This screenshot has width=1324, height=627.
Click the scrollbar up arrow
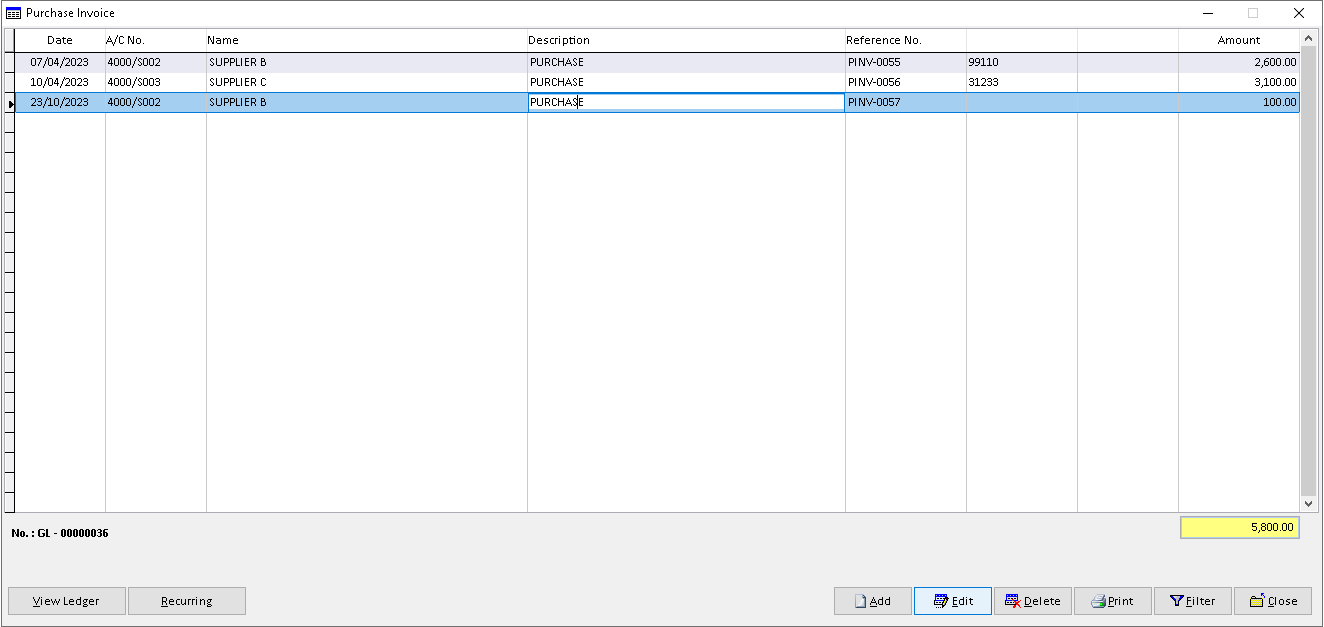click(1310, 40)
